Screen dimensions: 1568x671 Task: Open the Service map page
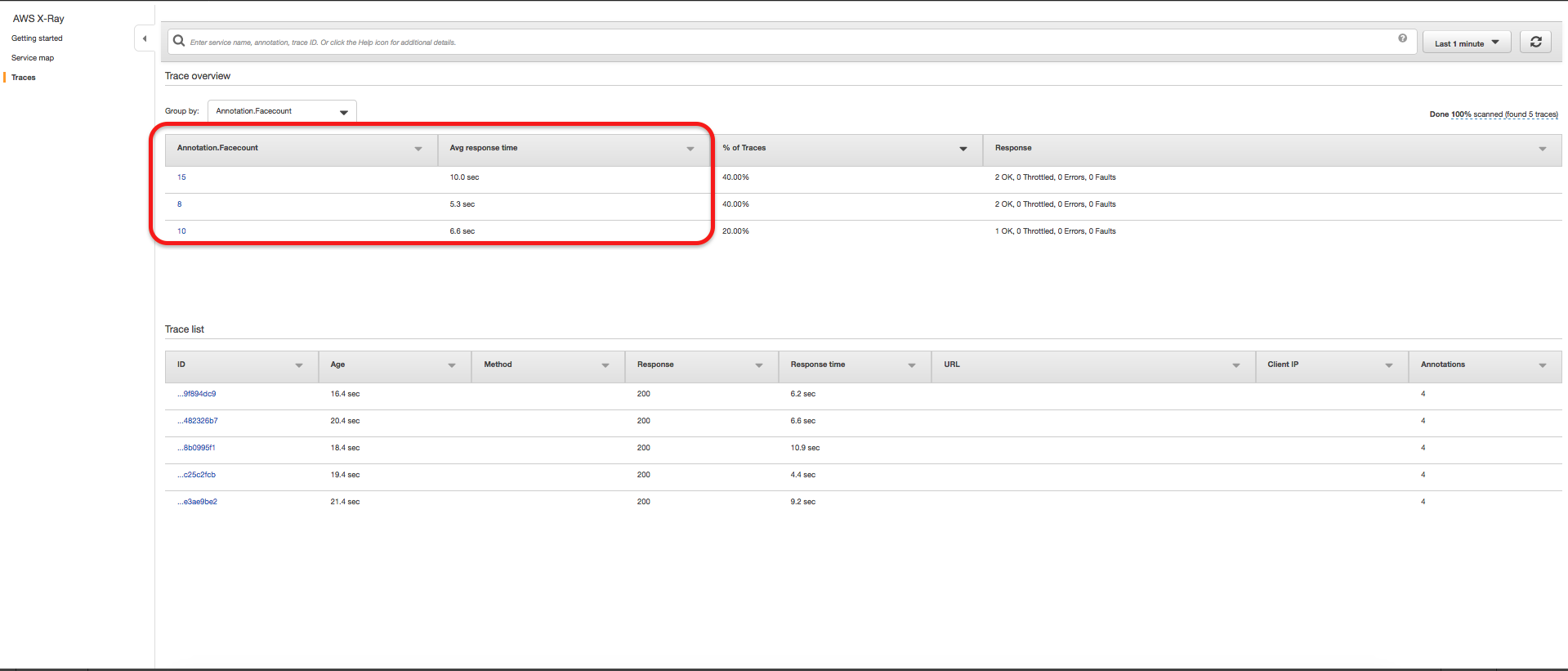[x=33, y=58]
